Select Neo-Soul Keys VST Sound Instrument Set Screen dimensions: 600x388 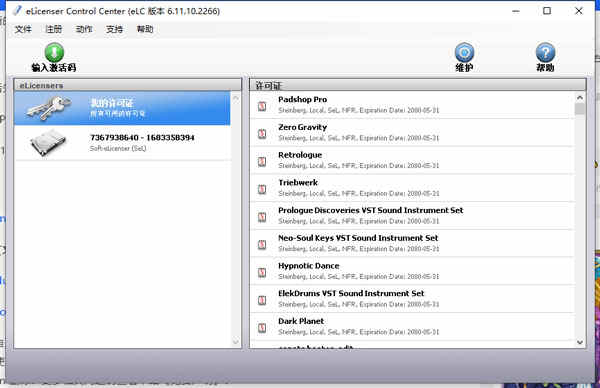tap(412, 243)
